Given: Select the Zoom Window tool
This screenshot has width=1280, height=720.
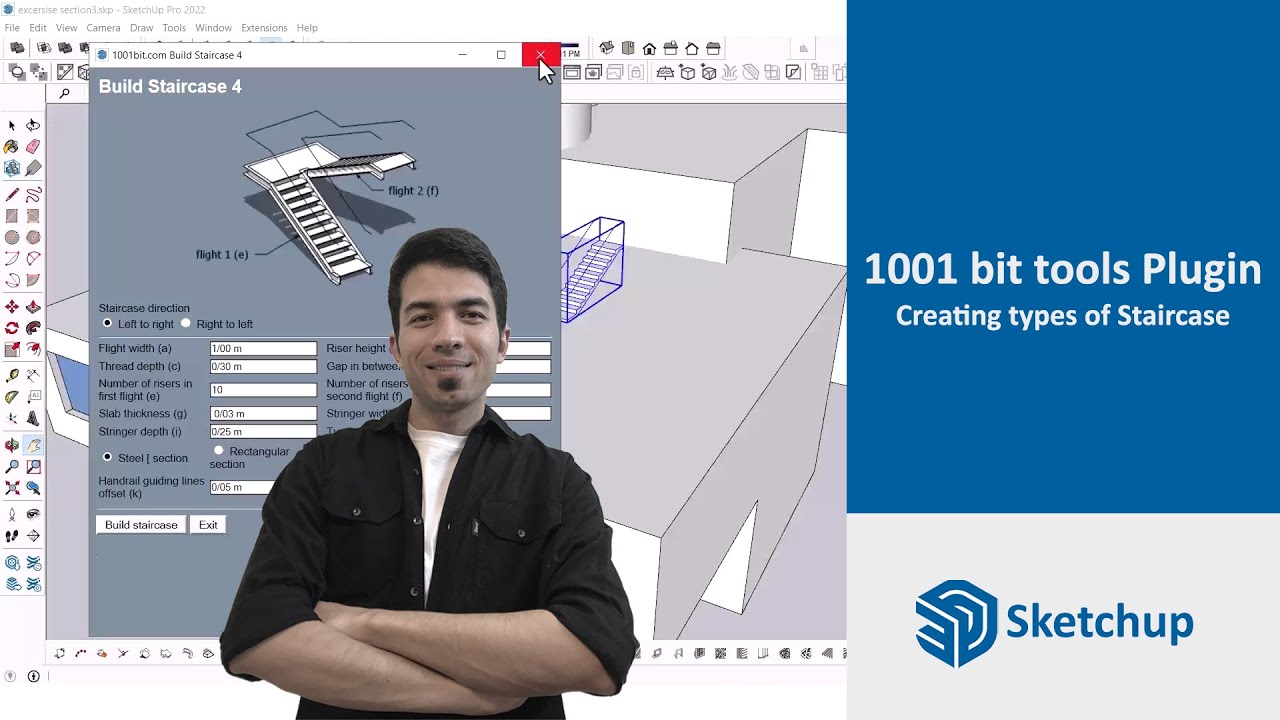Looking at the screenshot, I should coord(33,466).
